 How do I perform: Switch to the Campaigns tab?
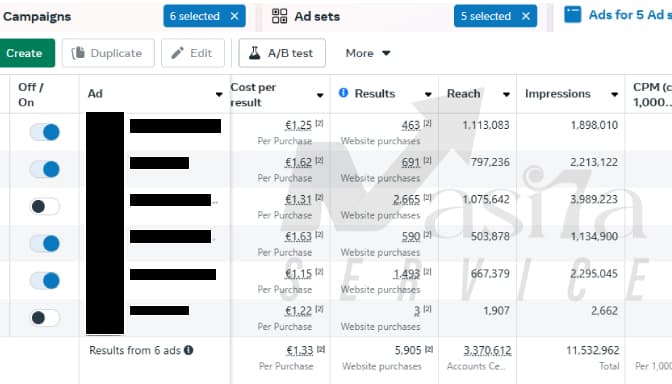(x=37, y=16)
